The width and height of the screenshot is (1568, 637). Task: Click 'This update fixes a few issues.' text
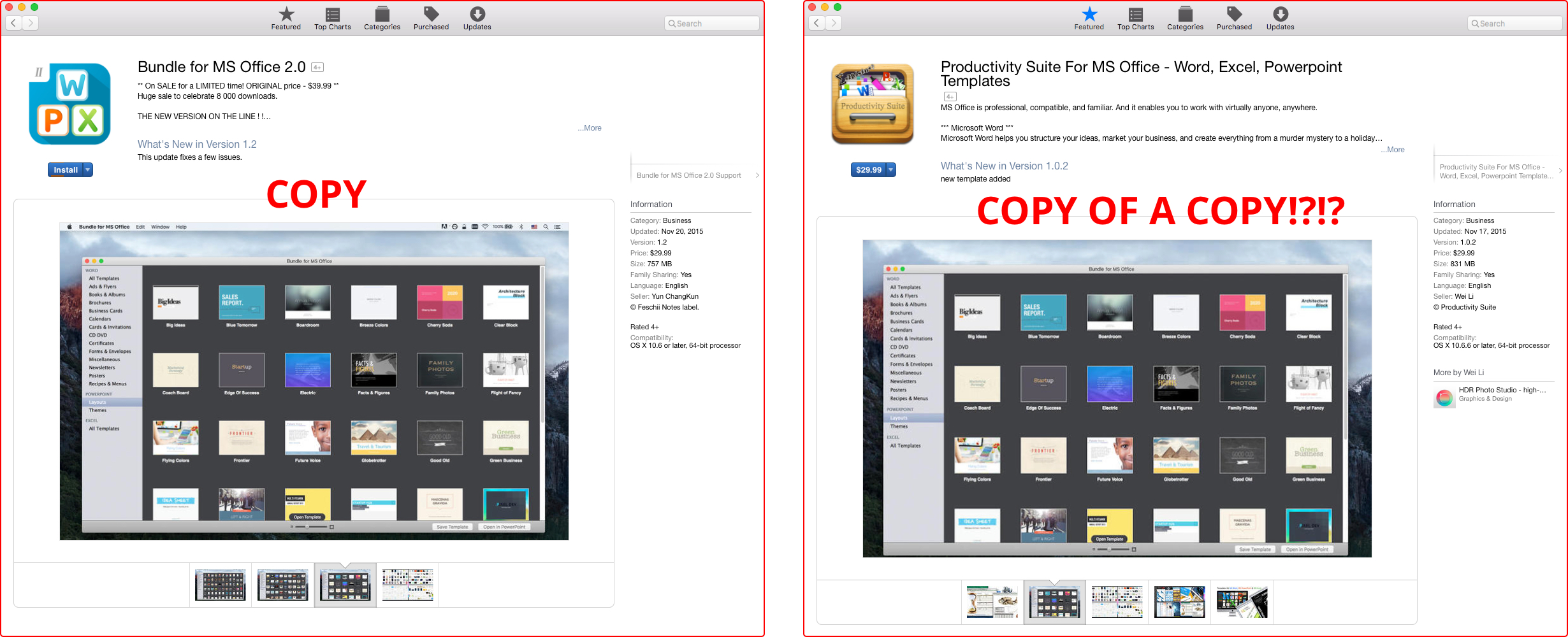[x=190, y=157]
